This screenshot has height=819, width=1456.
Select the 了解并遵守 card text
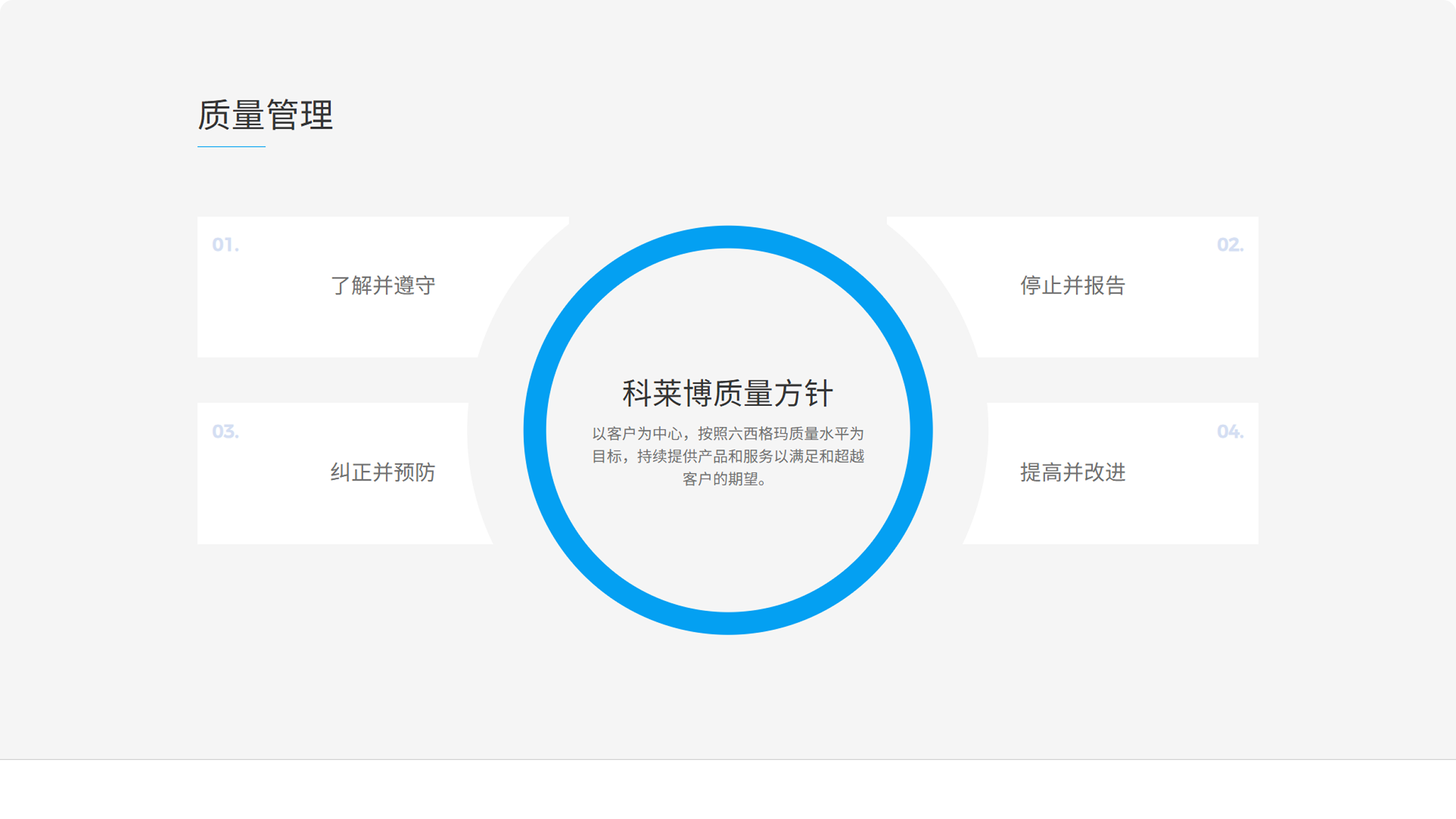click(x=382, y=285)
